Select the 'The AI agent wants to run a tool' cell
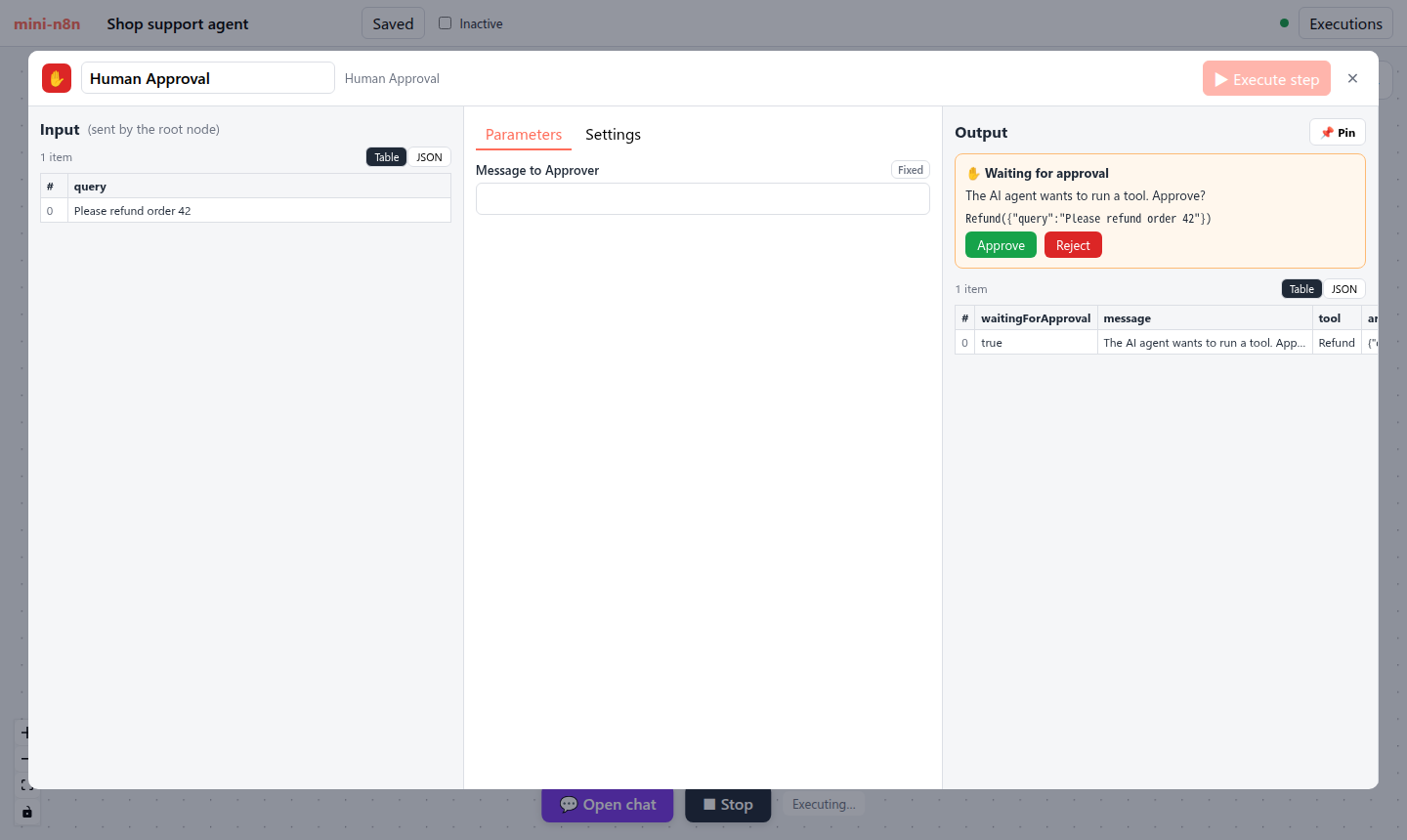Screen dimensions: 1407x840 coord(1205,343)
